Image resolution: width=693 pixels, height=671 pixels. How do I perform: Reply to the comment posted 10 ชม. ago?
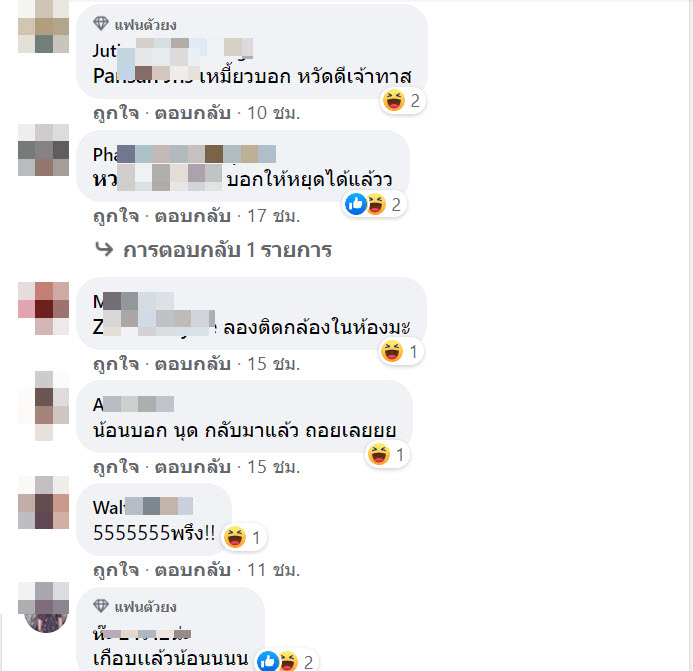[193, 113]
